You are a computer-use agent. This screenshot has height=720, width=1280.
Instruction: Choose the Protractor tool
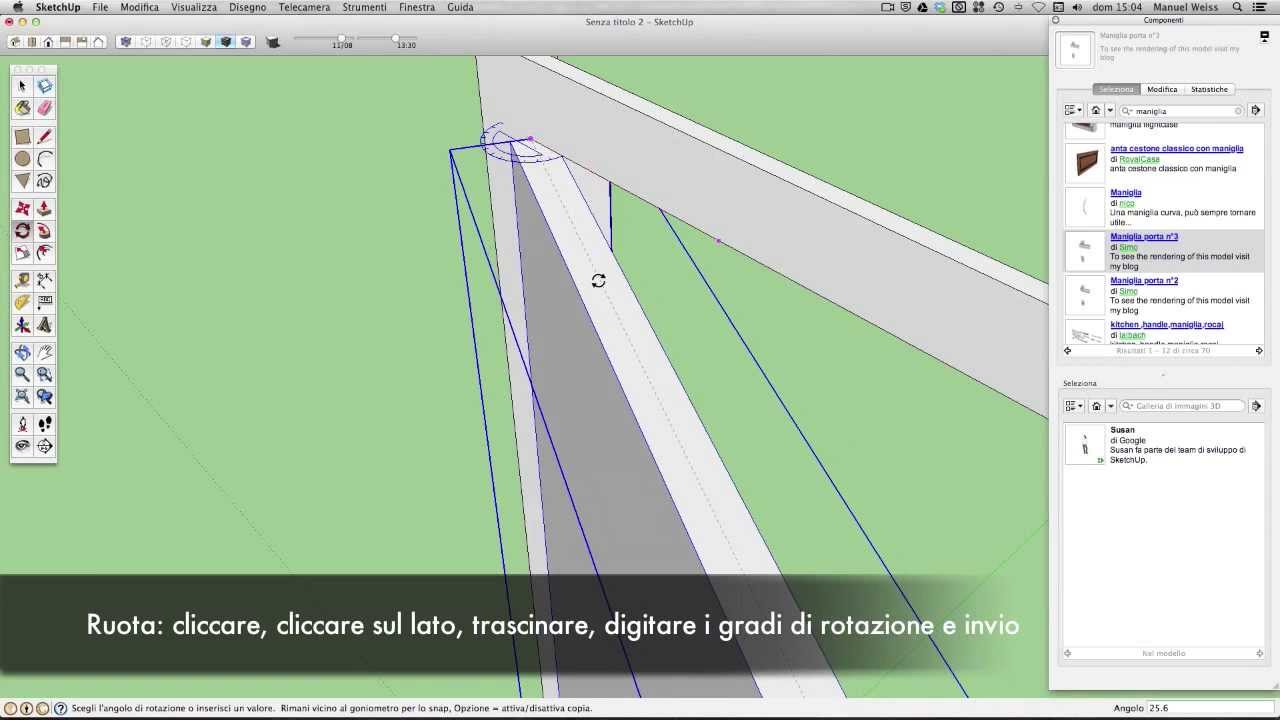22,303
